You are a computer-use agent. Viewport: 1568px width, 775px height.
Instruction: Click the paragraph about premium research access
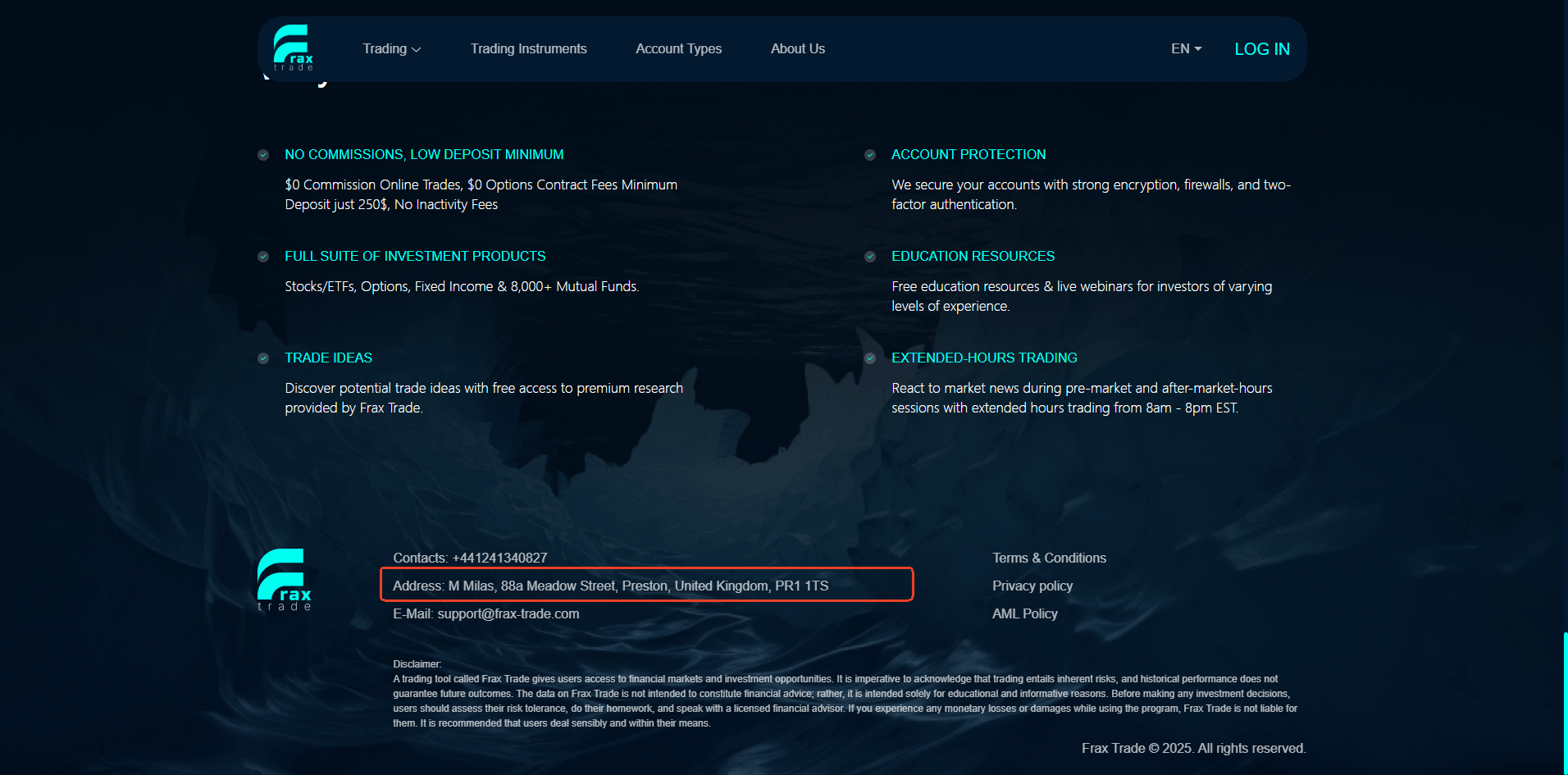point(484,398)
